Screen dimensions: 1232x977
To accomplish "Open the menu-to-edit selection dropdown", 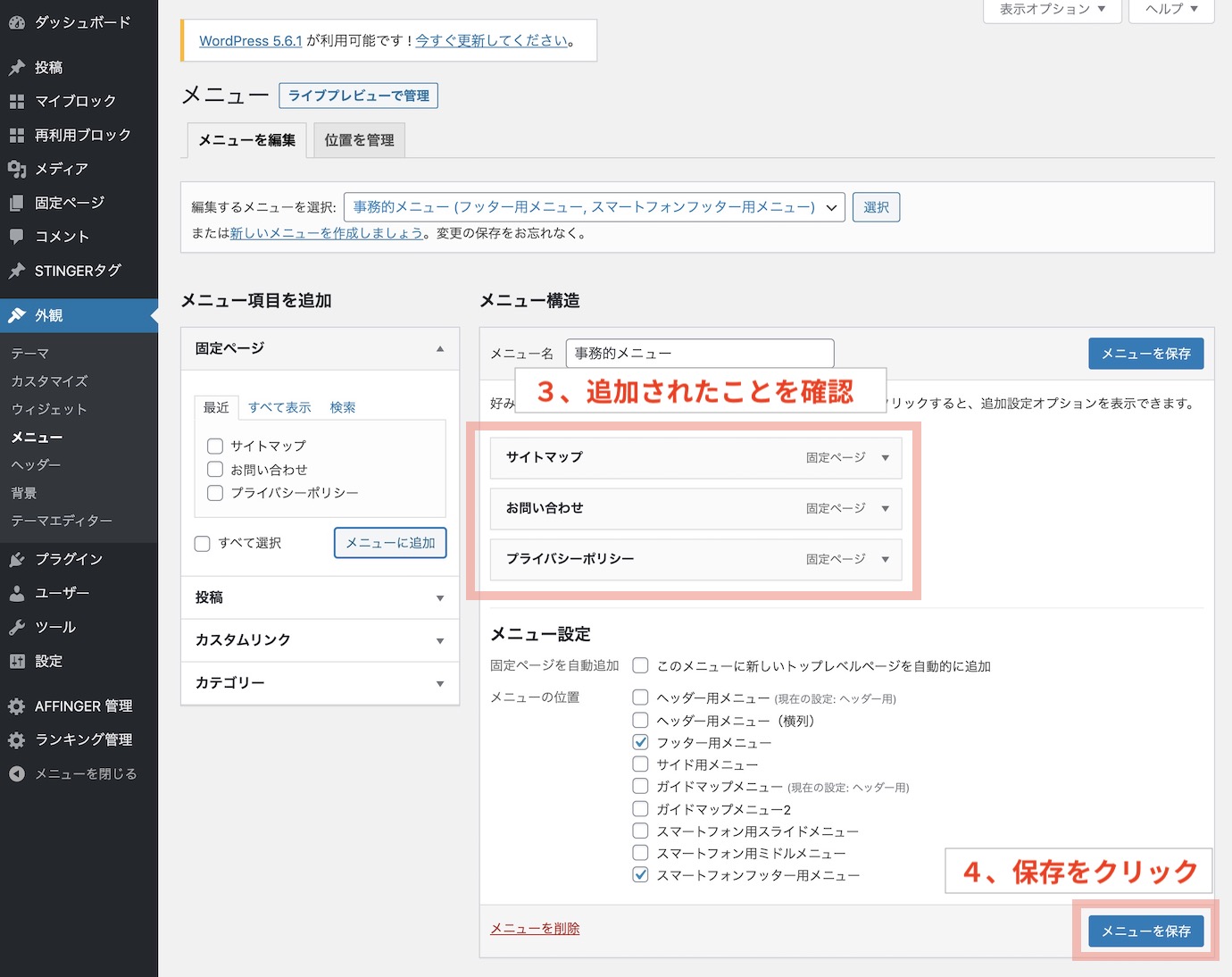I will (595, 207).
